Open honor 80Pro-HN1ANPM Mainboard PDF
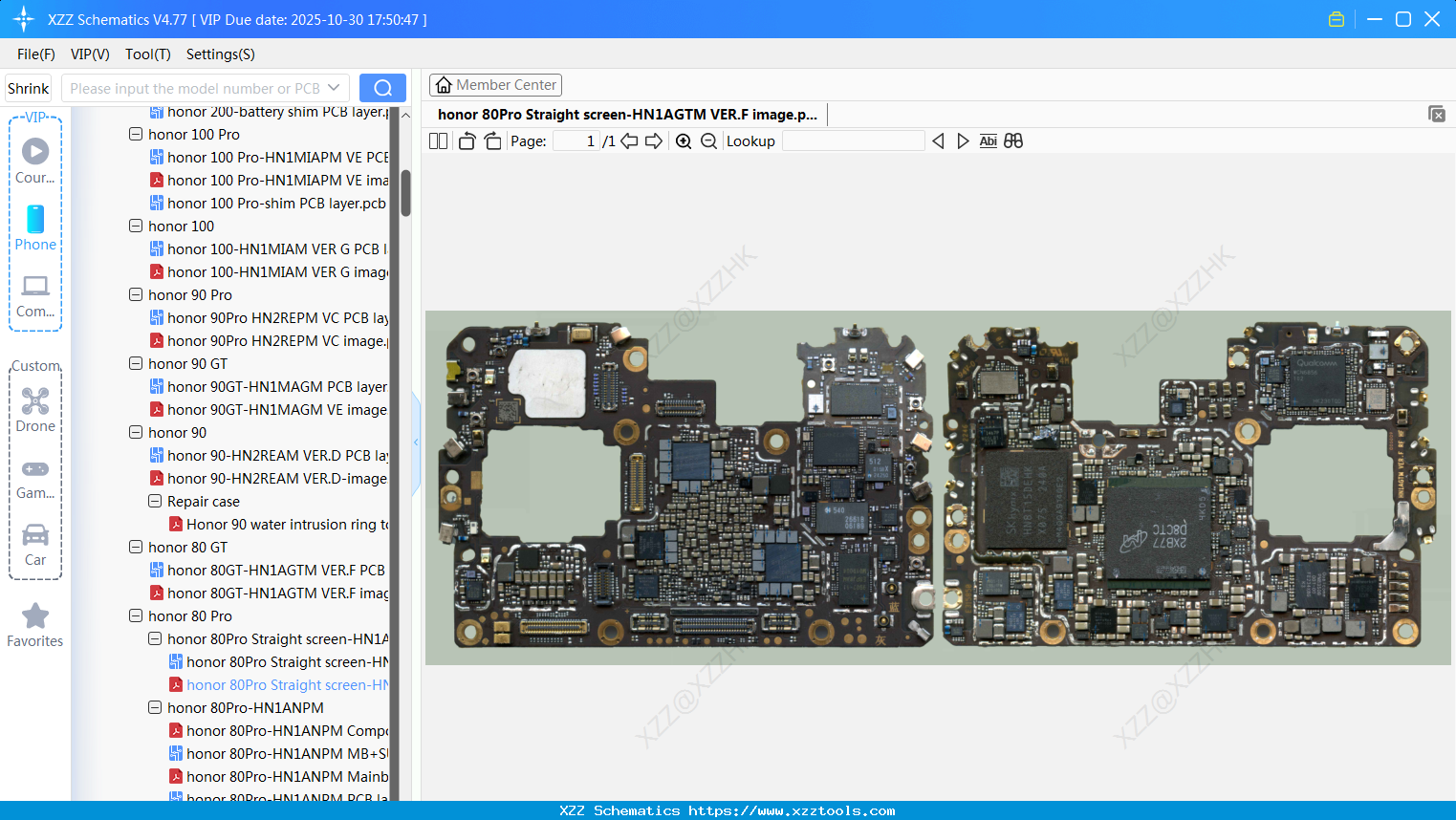1456x820 pixels. click(x=278, y=777)
